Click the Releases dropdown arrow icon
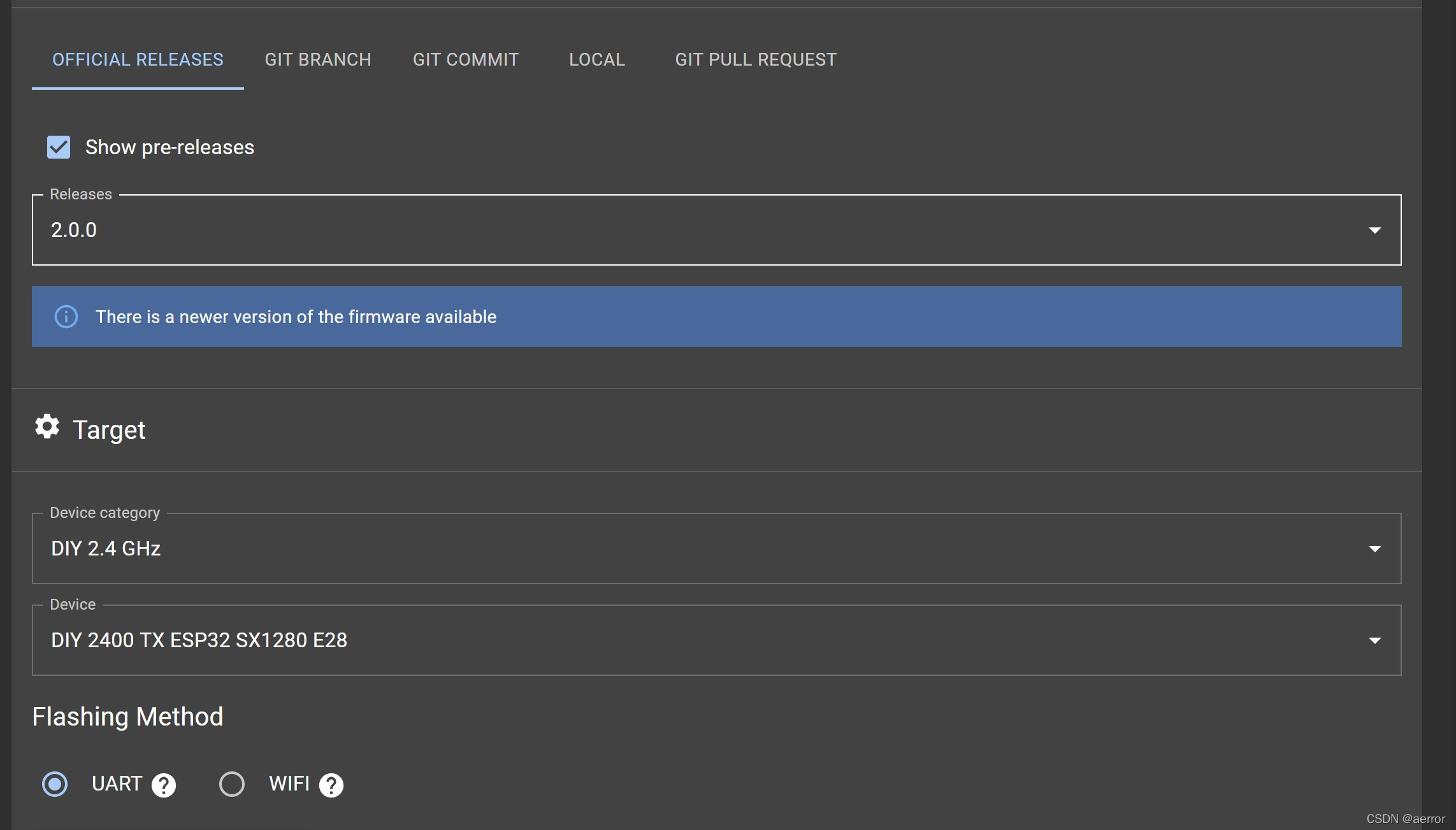 (1374, 230)
